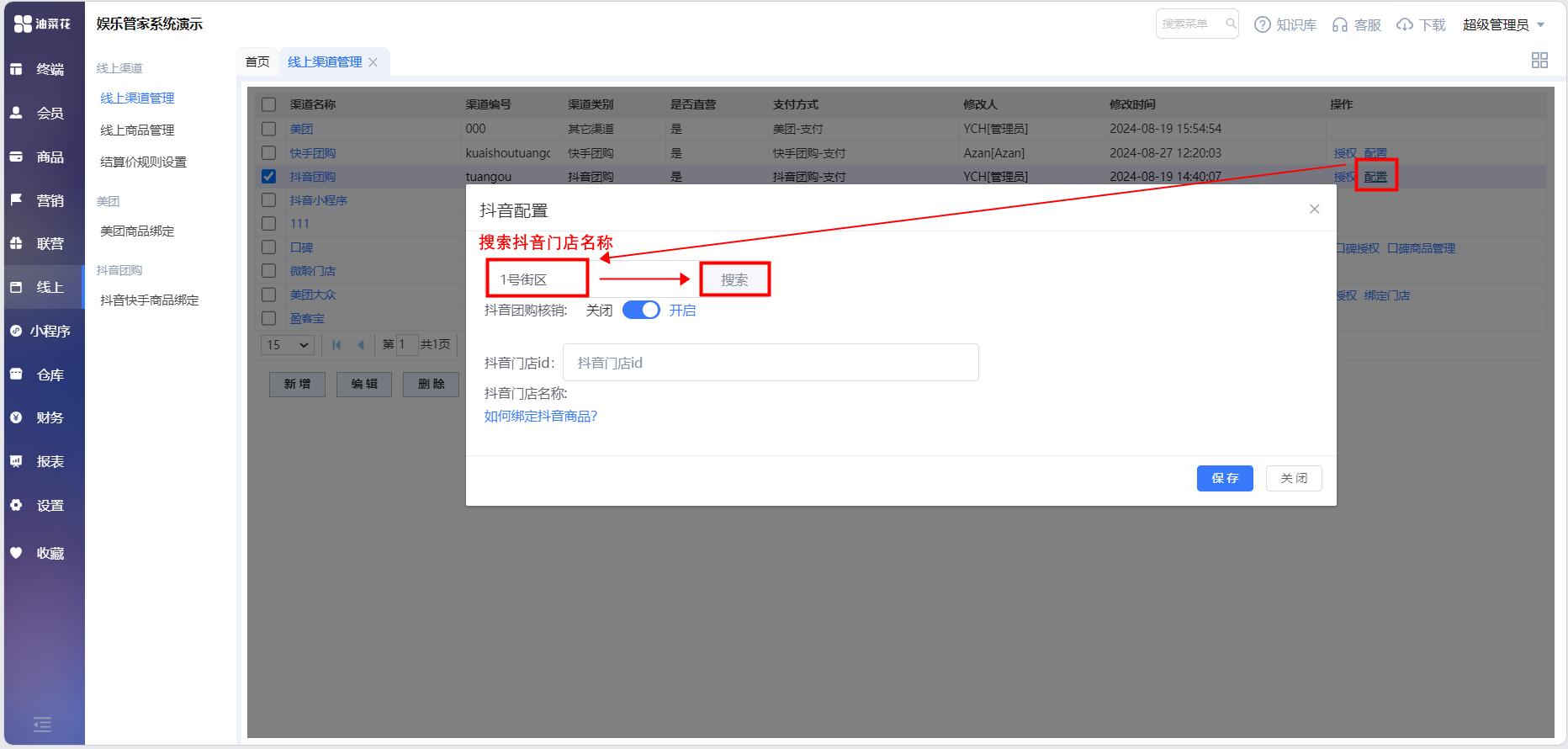Close the 抖音配置 dialog with the X
Screen dimensions: 1568x749
tap(1315, 209)
